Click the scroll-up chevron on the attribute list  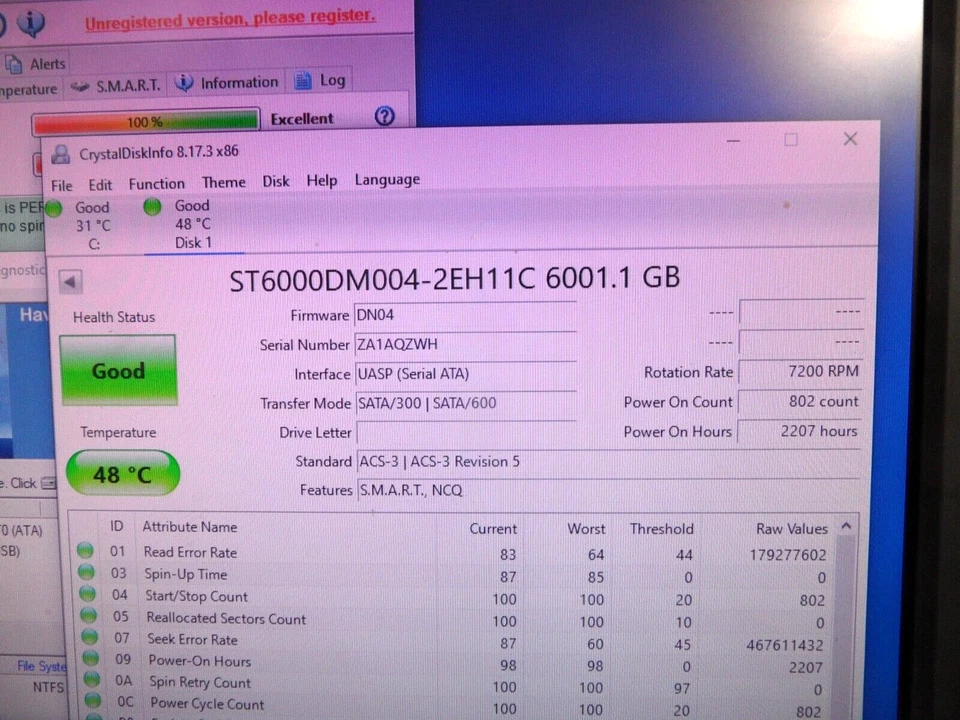[845, 525]
